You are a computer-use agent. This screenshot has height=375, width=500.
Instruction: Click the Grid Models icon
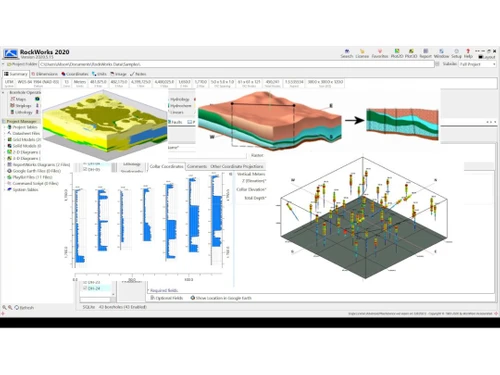(x=10, y=140)
